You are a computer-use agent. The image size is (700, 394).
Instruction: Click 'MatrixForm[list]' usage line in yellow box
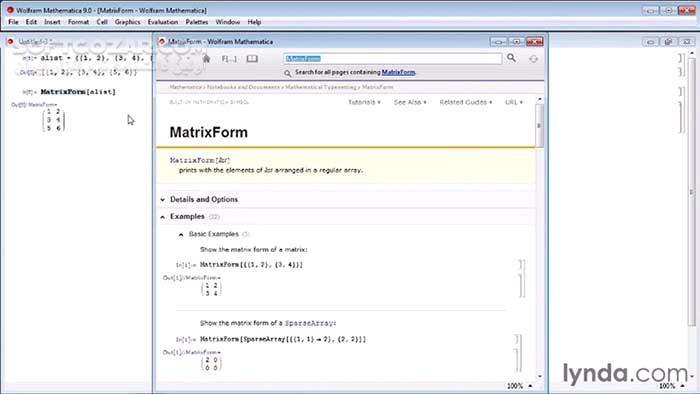[x=200, y=160]
